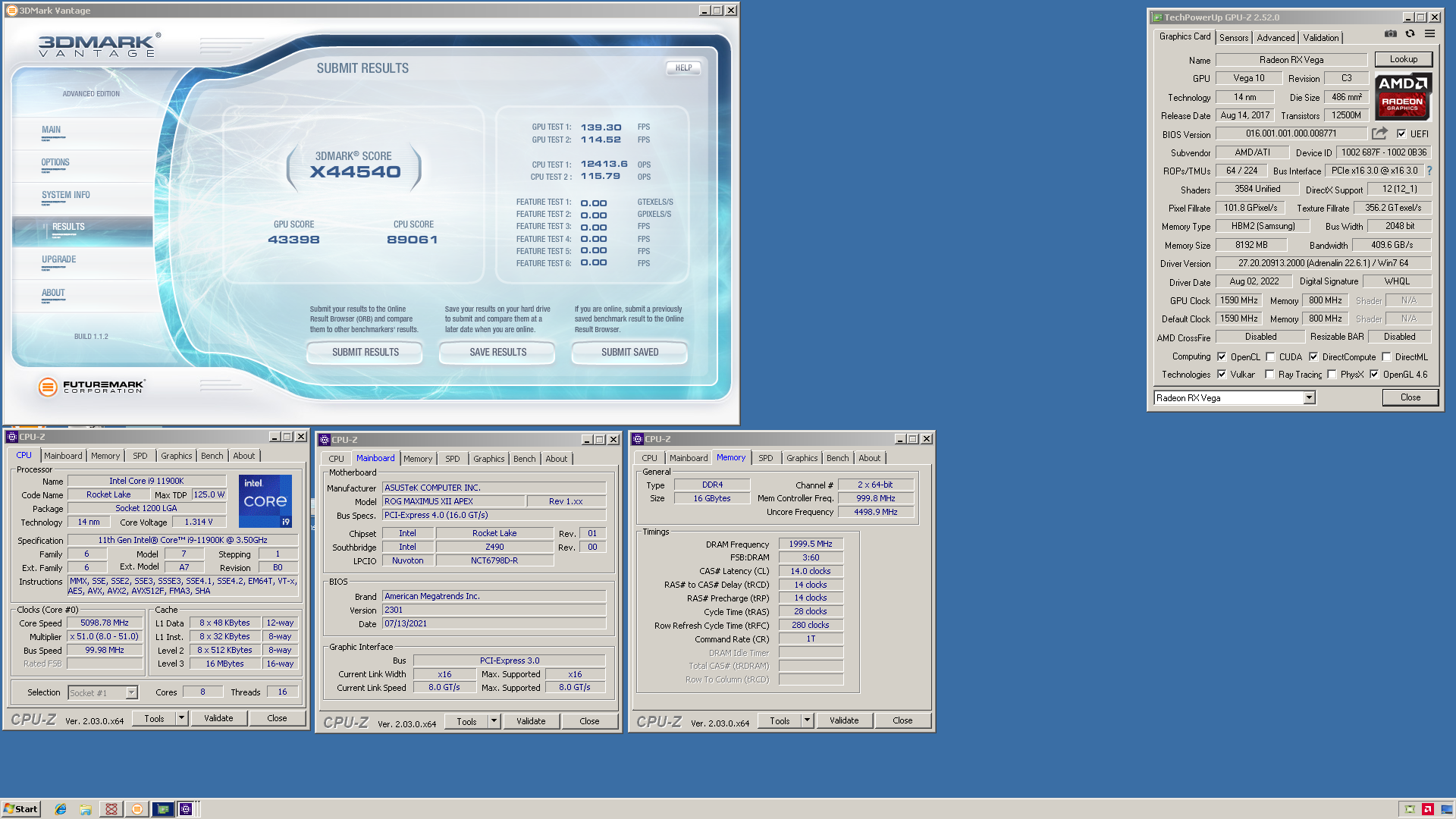The width and height of the screenshot is (1456, 819).
Task: Click the Name field Radeon RX Vega
Action: point(1291,60)
